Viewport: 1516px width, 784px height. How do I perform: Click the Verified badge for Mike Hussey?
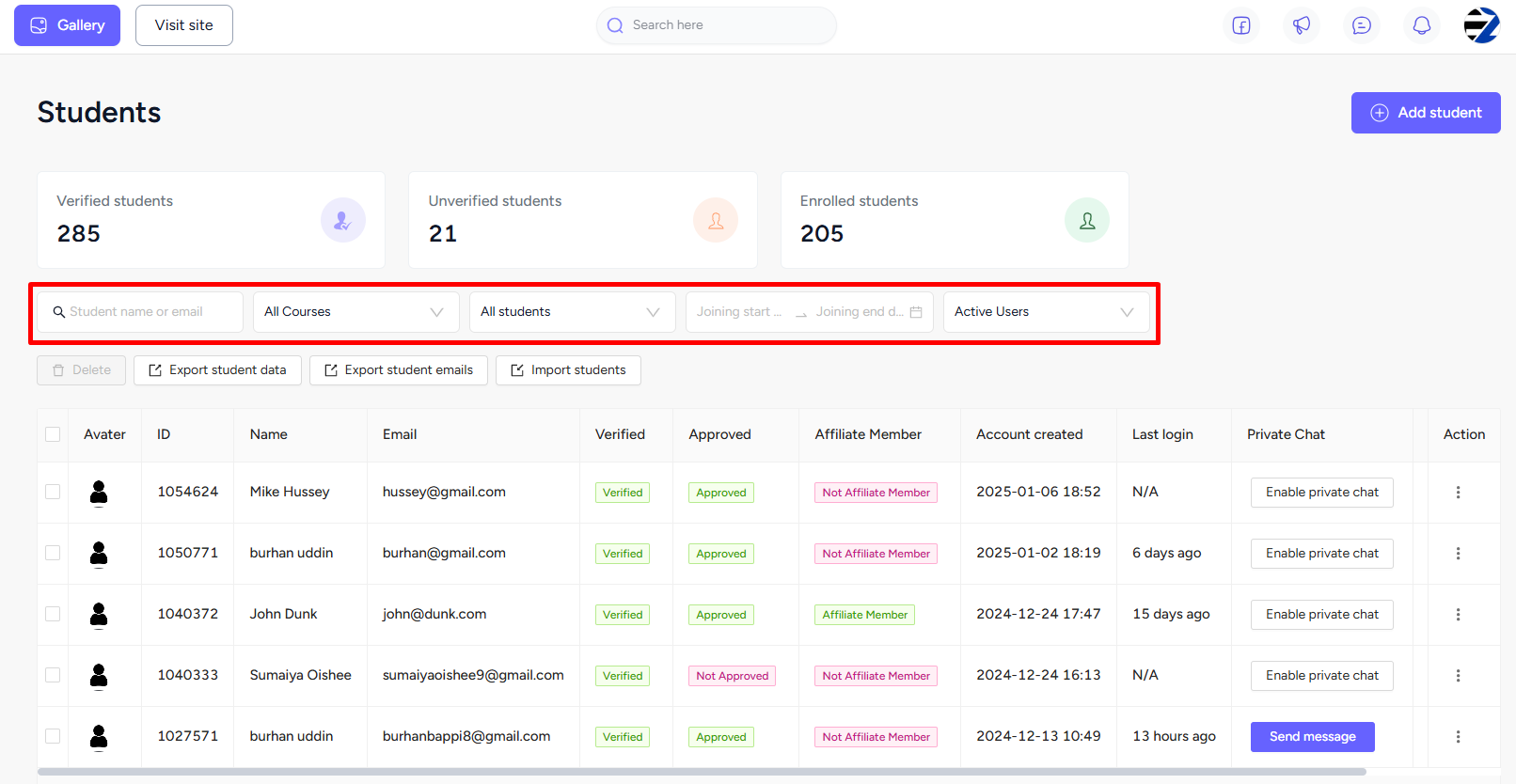[623, 493]
